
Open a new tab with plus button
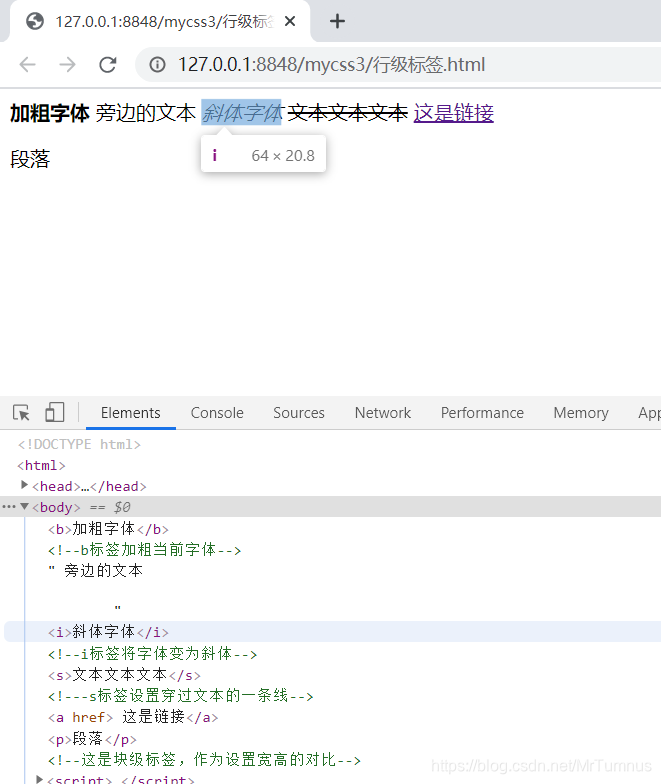pyautogui.click(x=338, y=21)
